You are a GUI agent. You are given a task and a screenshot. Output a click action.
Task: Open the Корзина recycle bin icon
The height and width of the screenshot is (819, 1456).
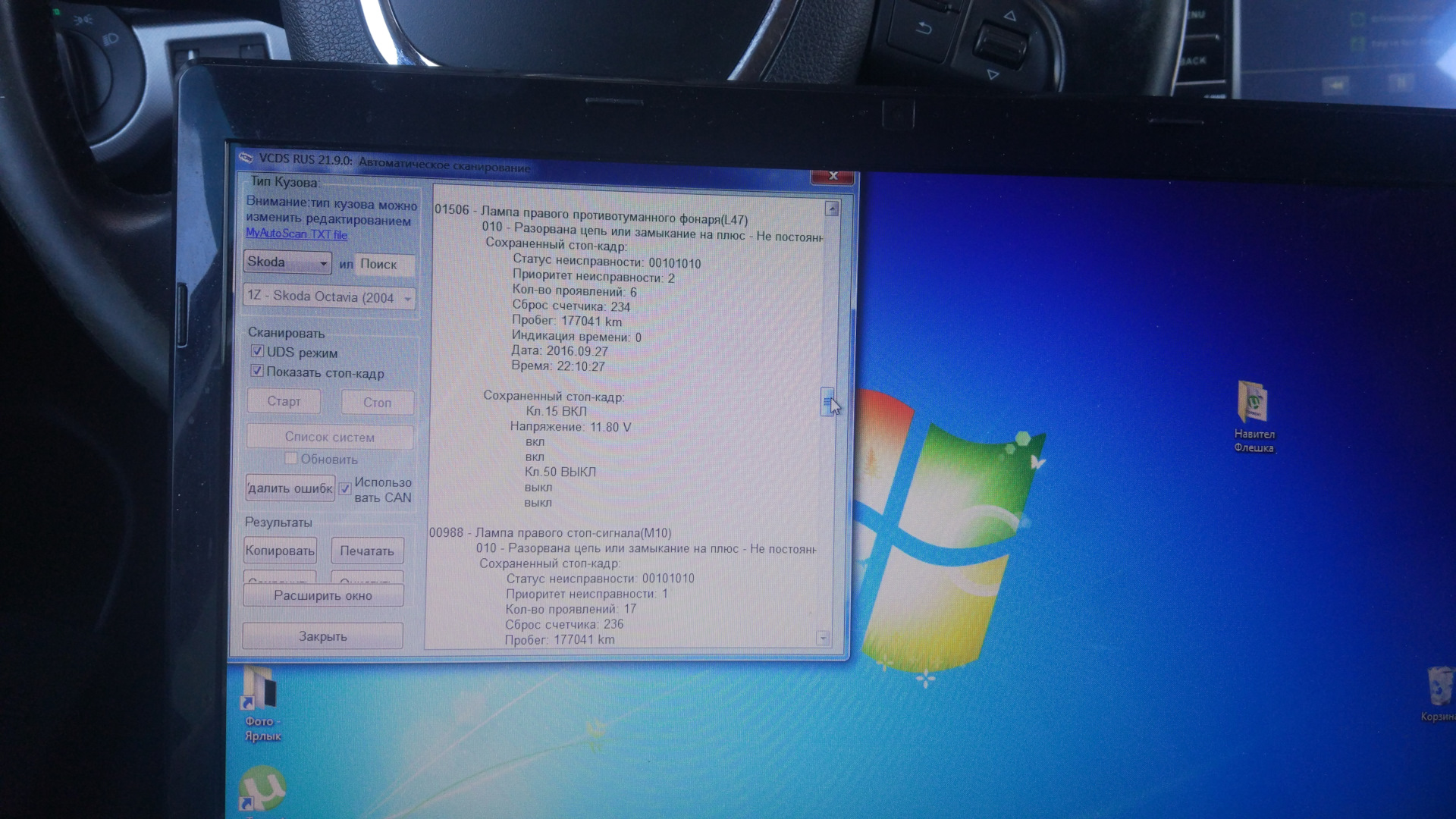1439,693
